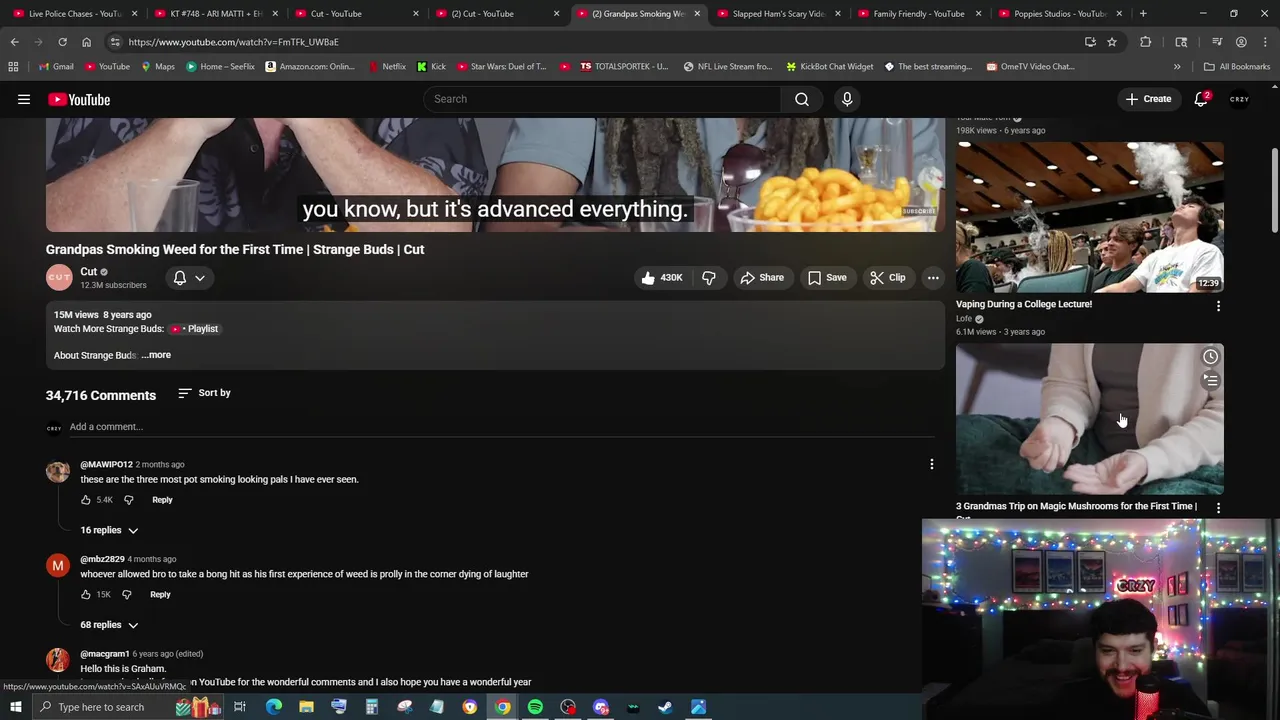
Task: Start voice search with the microphone
Action: (847, 99)
